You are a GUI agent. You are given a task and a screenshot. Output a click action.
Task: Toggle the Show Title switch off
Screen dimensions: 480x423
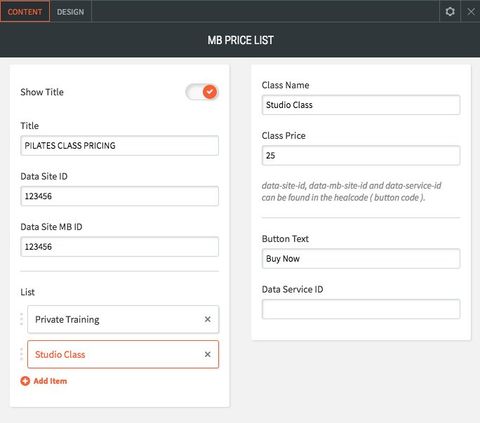(x=202, y=92)
